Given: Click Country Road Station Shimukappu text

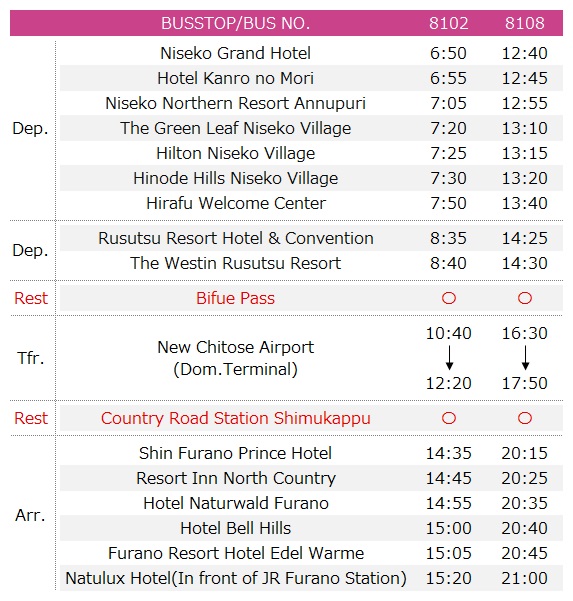Looking at the screenshot, I should [x=236, y=418].
